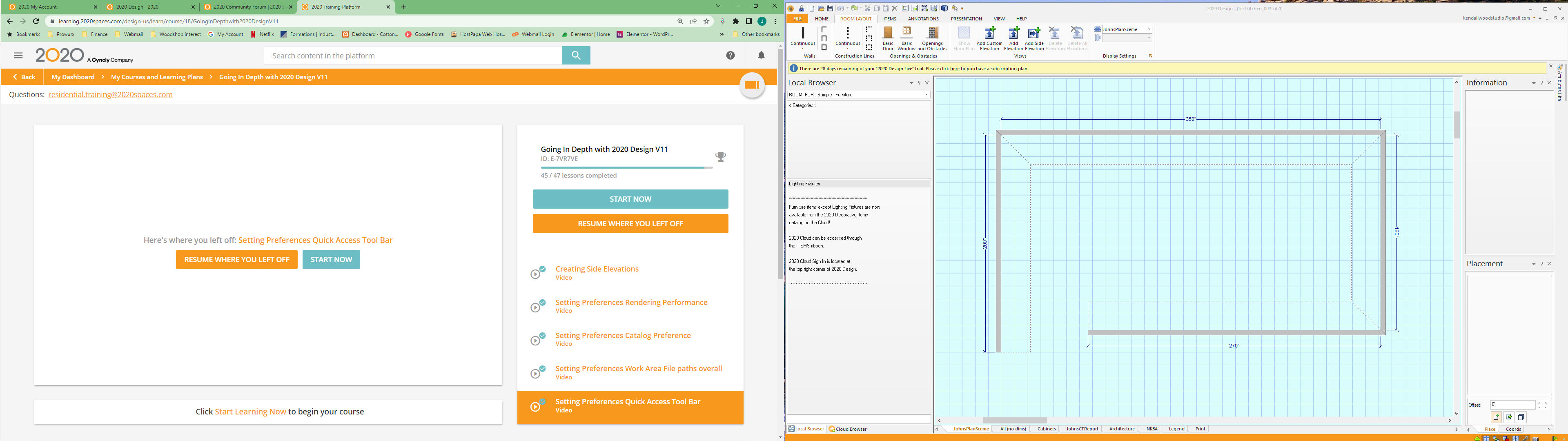Image resolution: width=1568 pixels, height=441 pixels.
Task: Click the Undo arrow in 2020 Design
Action: point(841,9)
